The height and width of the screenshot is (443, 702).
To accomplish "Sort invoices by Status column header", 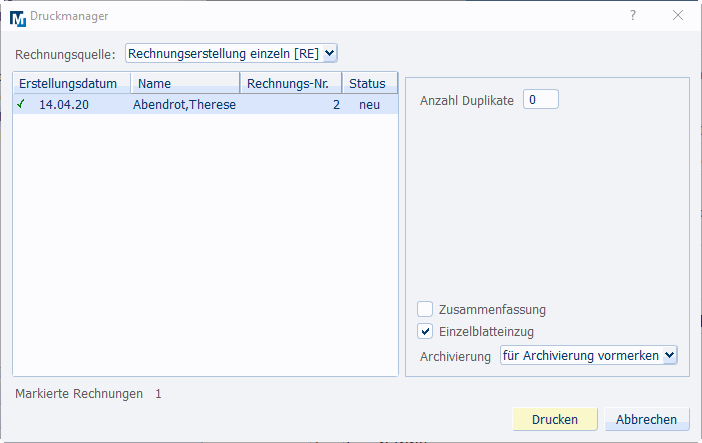I will pos(369,83).
